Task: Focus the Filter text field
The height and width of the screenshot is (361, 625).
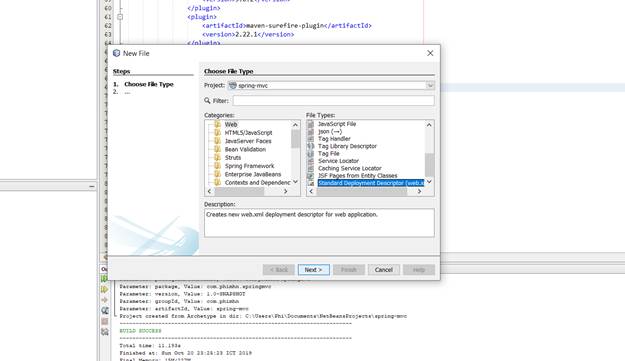Action: point(334,101)
